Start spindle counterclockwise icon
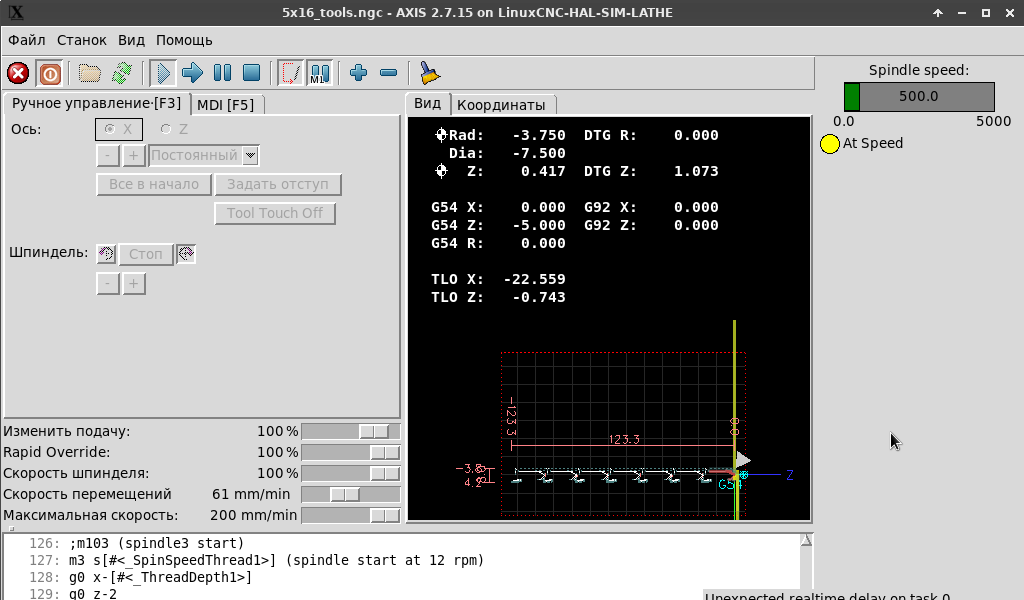The image size is (1024, 600). [106, 254]
